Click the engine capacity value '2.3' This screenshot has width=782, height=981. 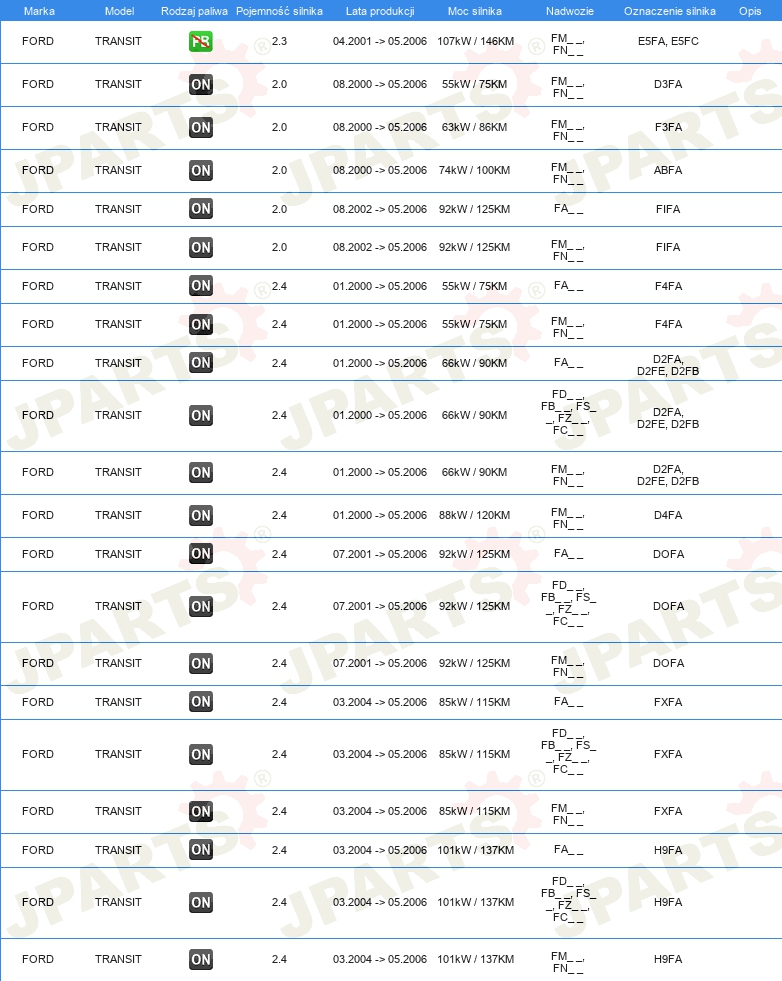tap(279, 41)
